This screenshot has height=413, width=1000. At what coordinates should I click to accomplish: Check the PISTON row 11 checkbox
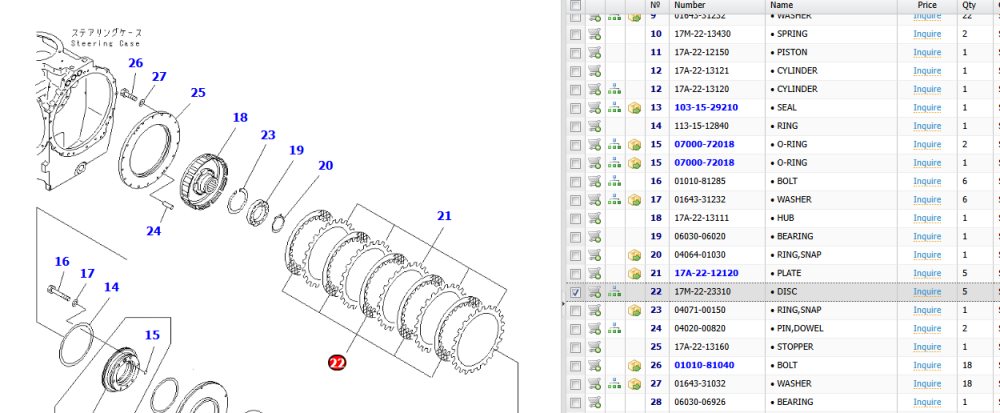coord(575,52)
